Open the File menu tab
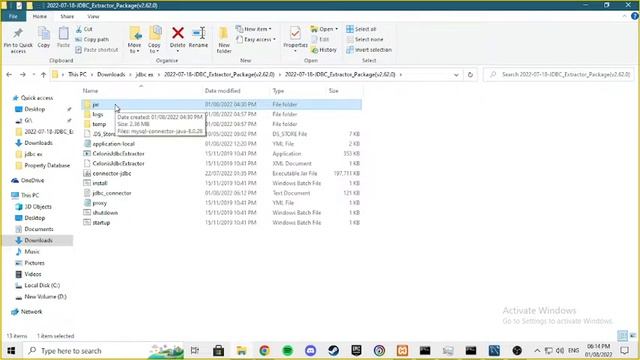The width and height of the screenshot is (640, 360). 13,16
